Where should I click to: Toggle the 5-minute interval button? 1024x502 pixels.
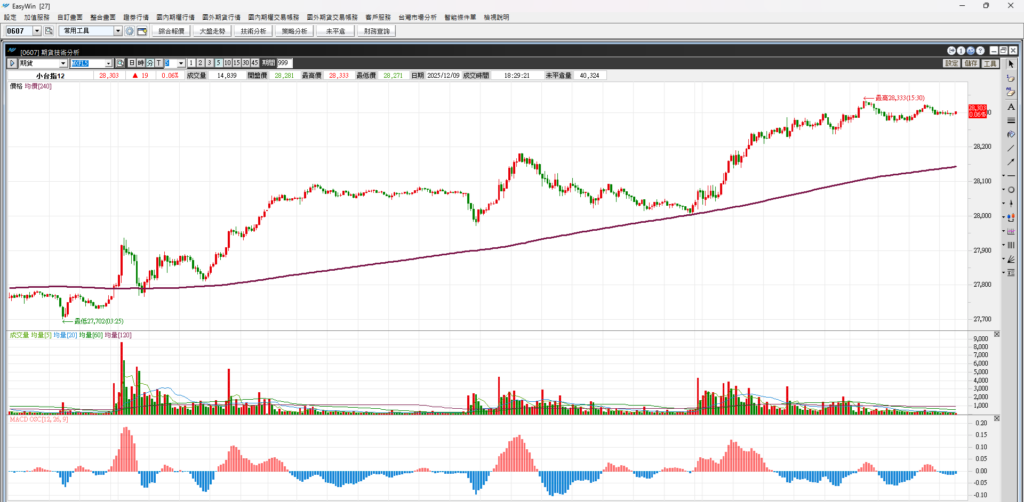[217, 63]
